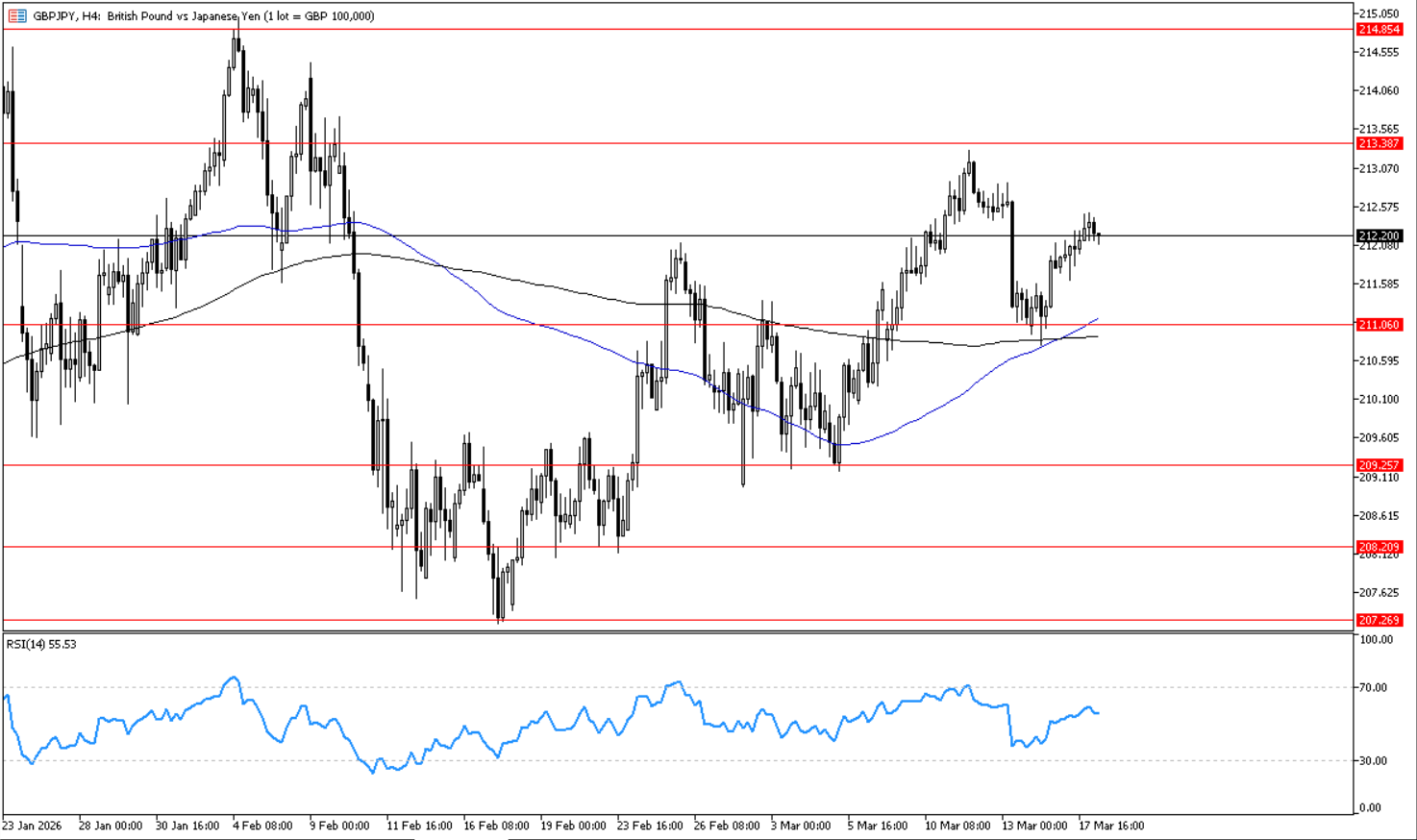Click the 100.00 RSI scale value
Image resolution: width=1417 pixels, height=840 pixels.
(1377, 639)
